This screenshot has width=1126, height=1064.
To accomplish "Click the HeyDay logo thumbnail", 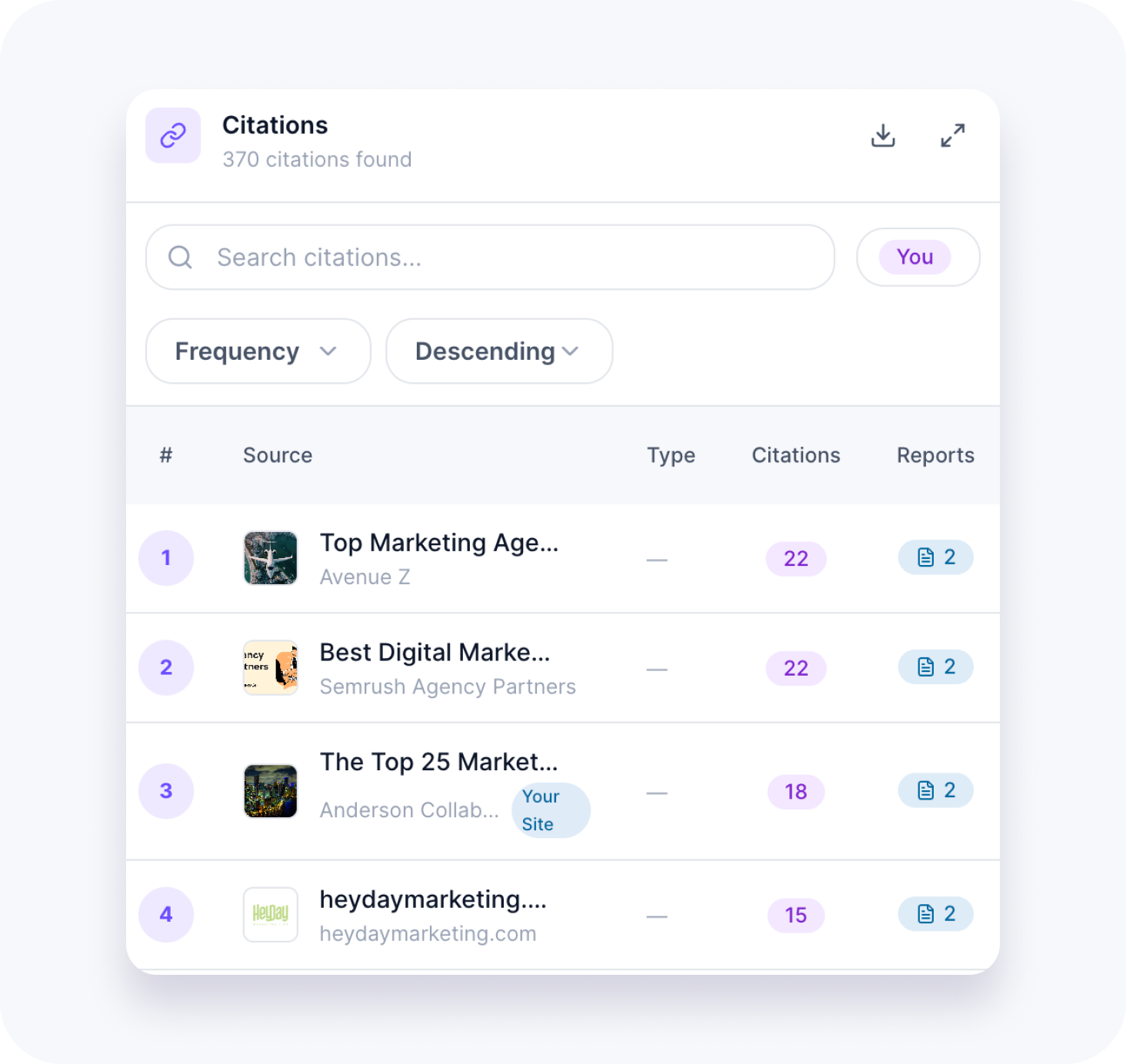I will (x=271, y=914).
